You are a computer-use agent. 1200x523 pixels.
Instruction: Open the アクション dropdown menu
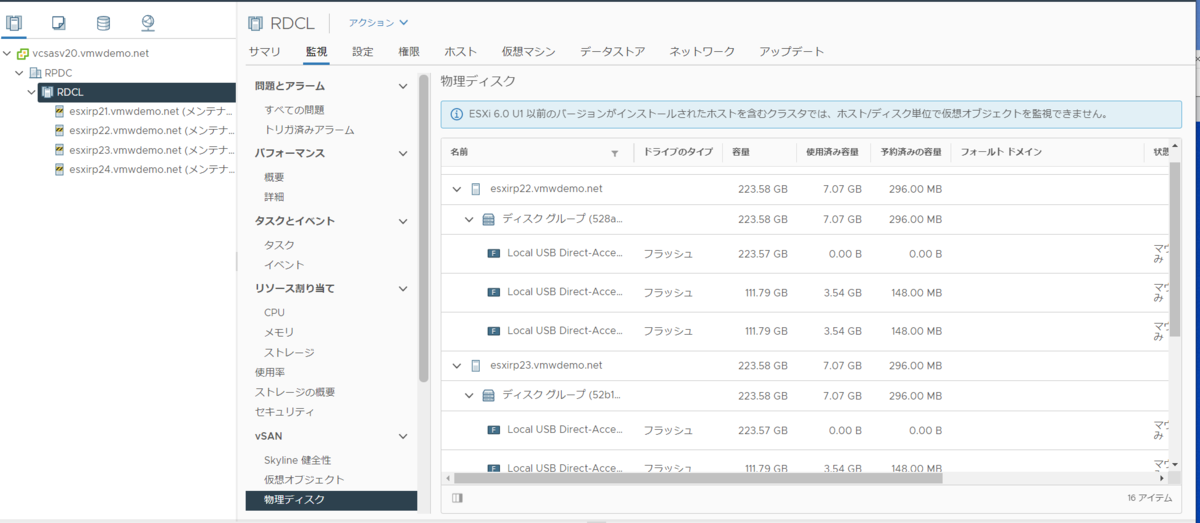tap(378, 22)
